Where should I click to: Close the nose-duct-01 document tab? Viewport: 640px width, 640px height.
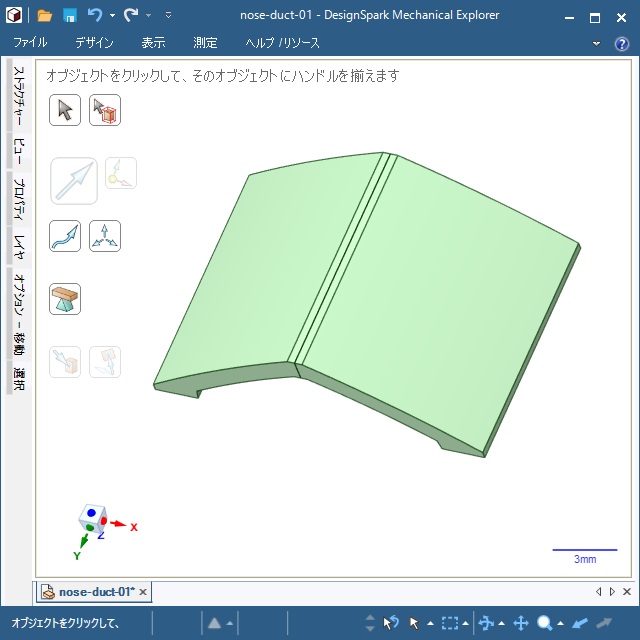click(143, 592)
